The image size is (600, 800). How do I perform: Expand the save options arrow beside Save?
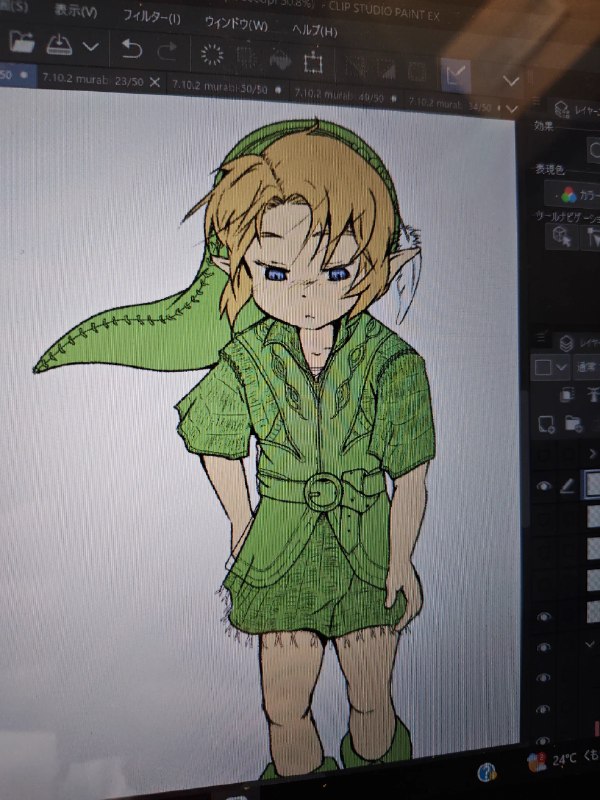(x=90, y=47)
